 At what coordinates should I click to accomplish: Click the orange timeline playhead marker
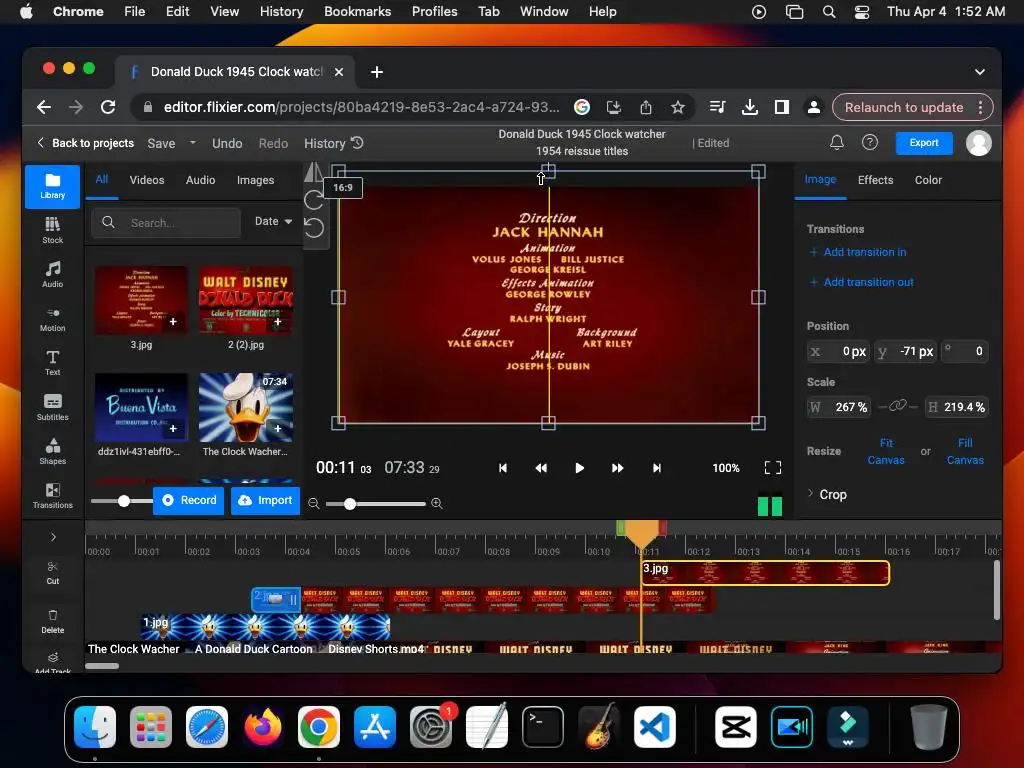tap(641, 533)
